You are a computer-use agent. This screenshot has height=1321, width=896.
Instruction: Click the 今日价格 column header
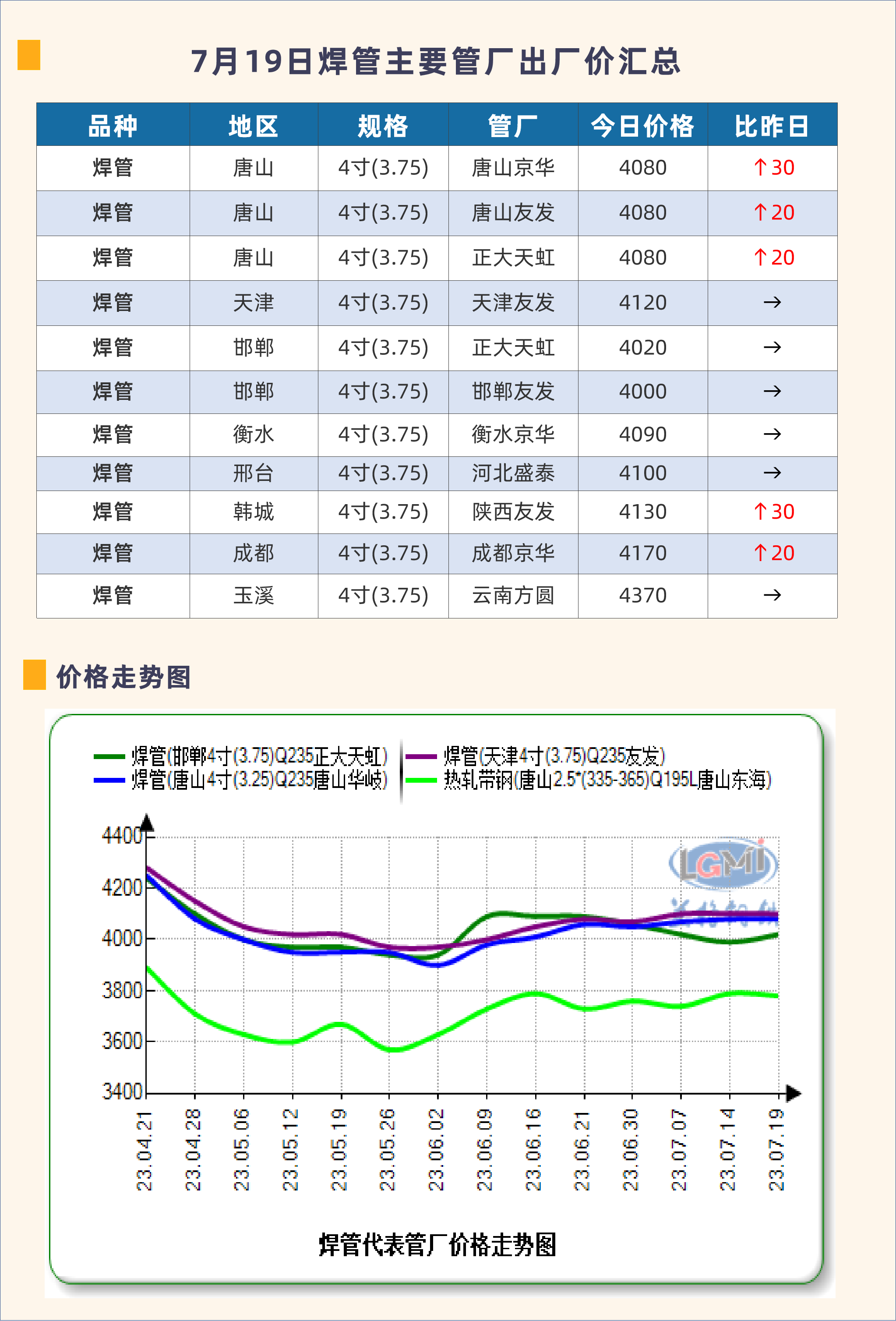642,126
